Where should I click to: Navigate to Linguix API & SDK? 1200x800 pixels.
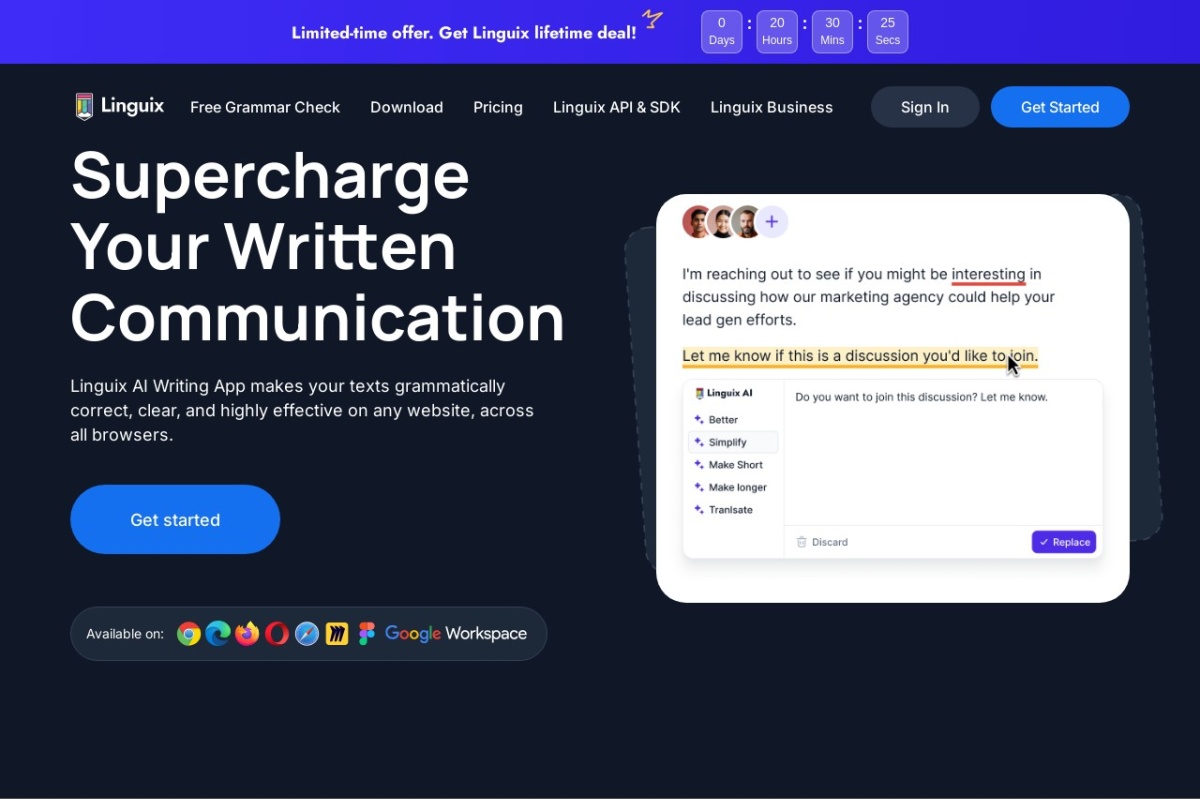click(x=616, y=107)
